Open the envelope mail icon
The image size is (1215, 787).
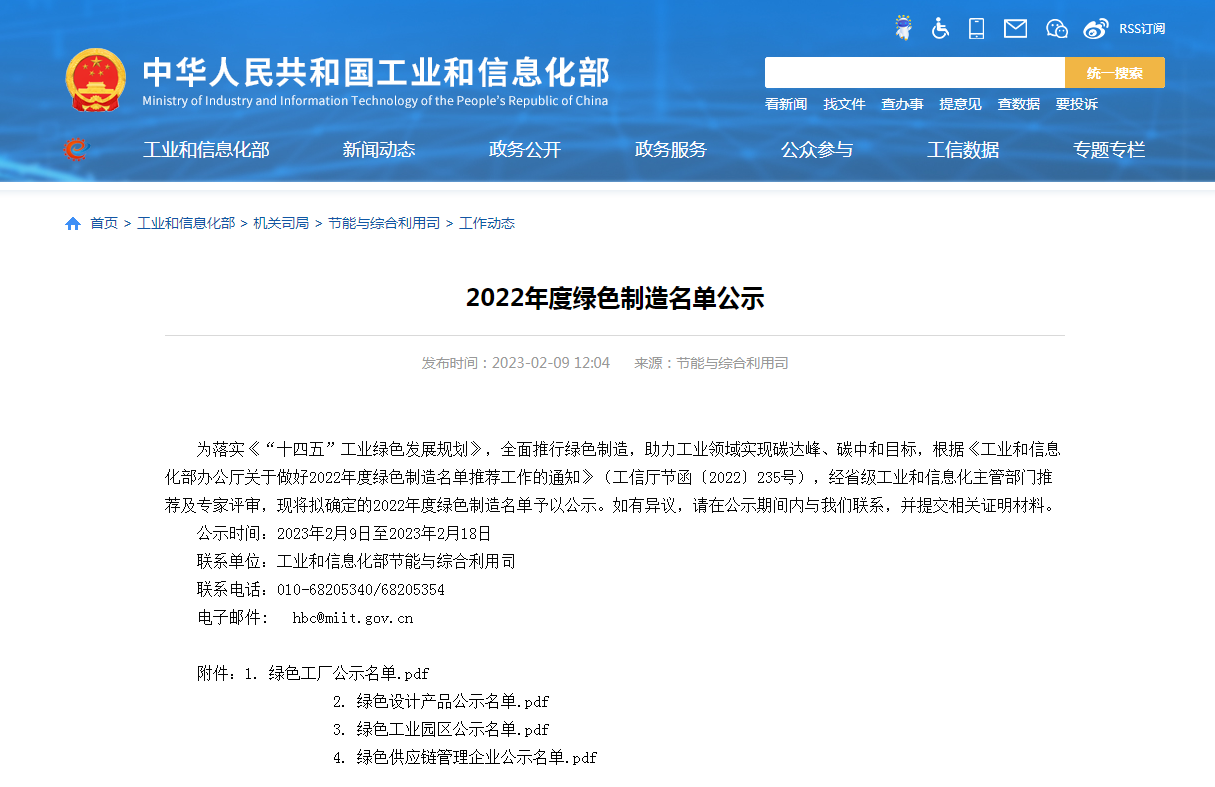(1015, 28)
